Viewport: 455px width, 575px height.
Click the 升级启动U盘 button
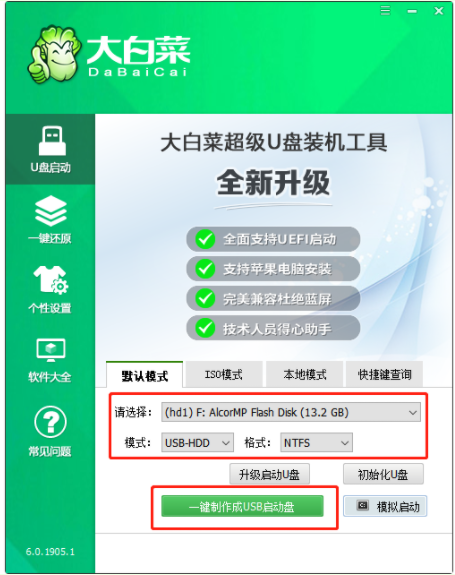269,474
